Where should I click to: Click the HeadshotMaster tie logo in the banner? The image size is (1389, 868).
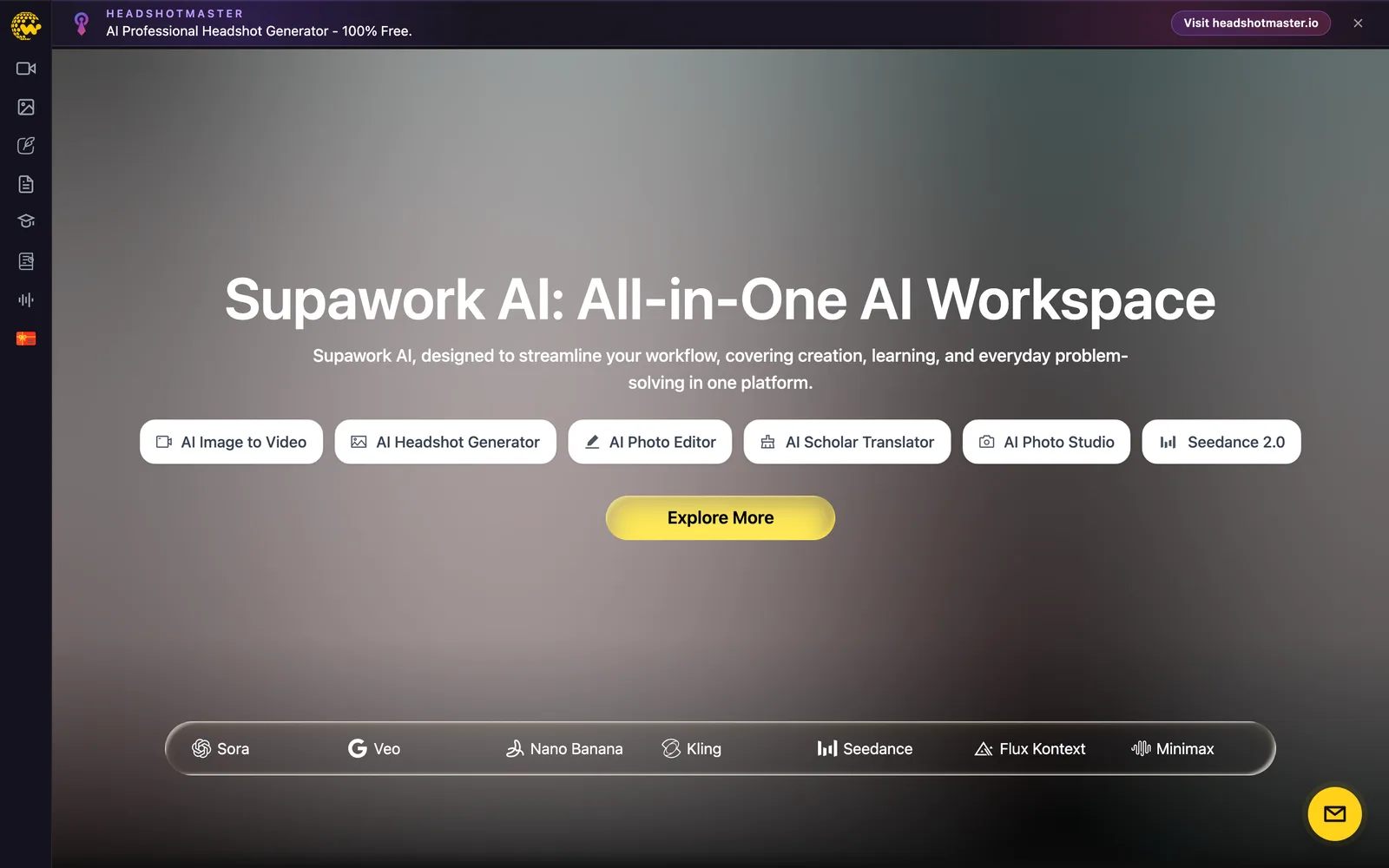click(82, 23)
